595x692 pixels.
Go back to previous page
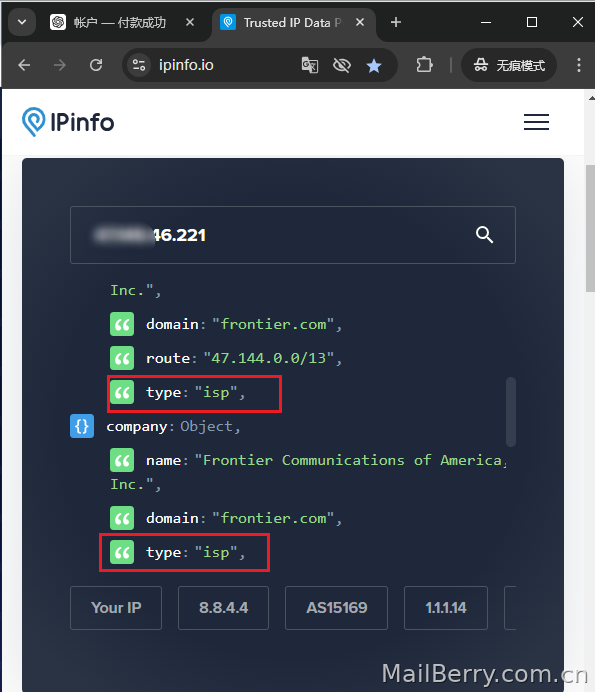point(24,65)
